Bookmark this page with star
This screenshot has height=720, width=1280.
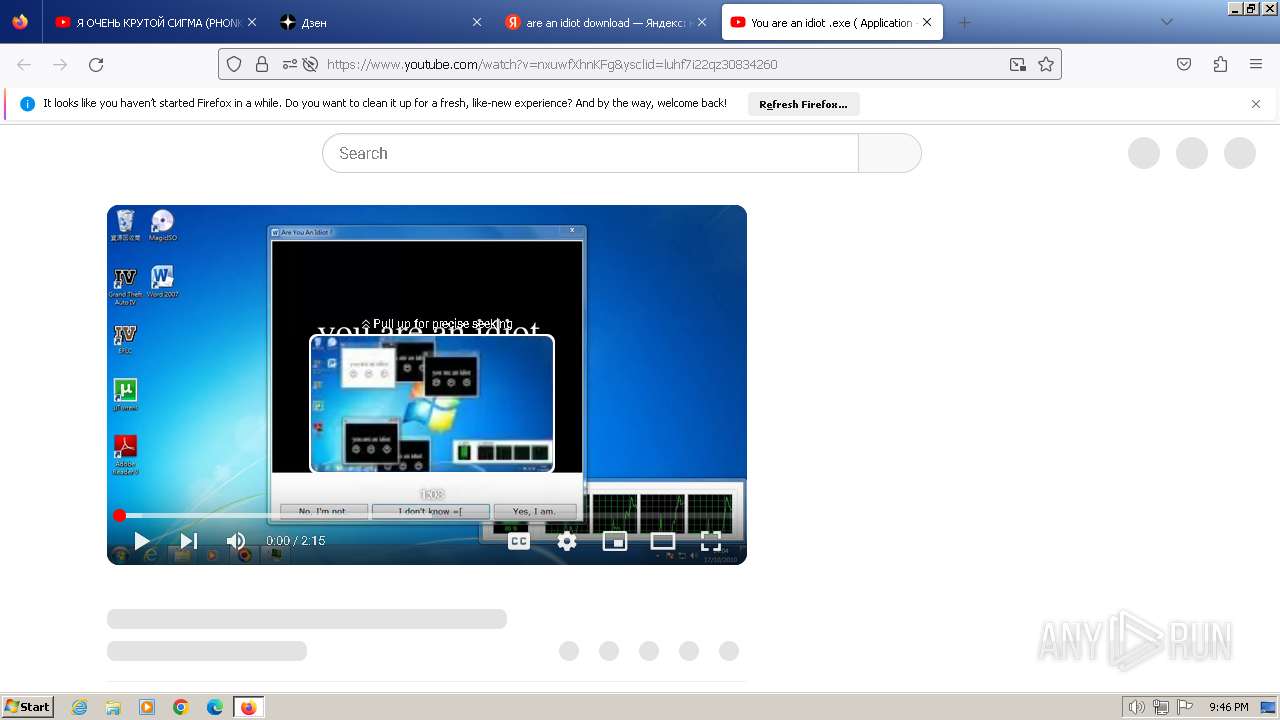[1046, 64]
